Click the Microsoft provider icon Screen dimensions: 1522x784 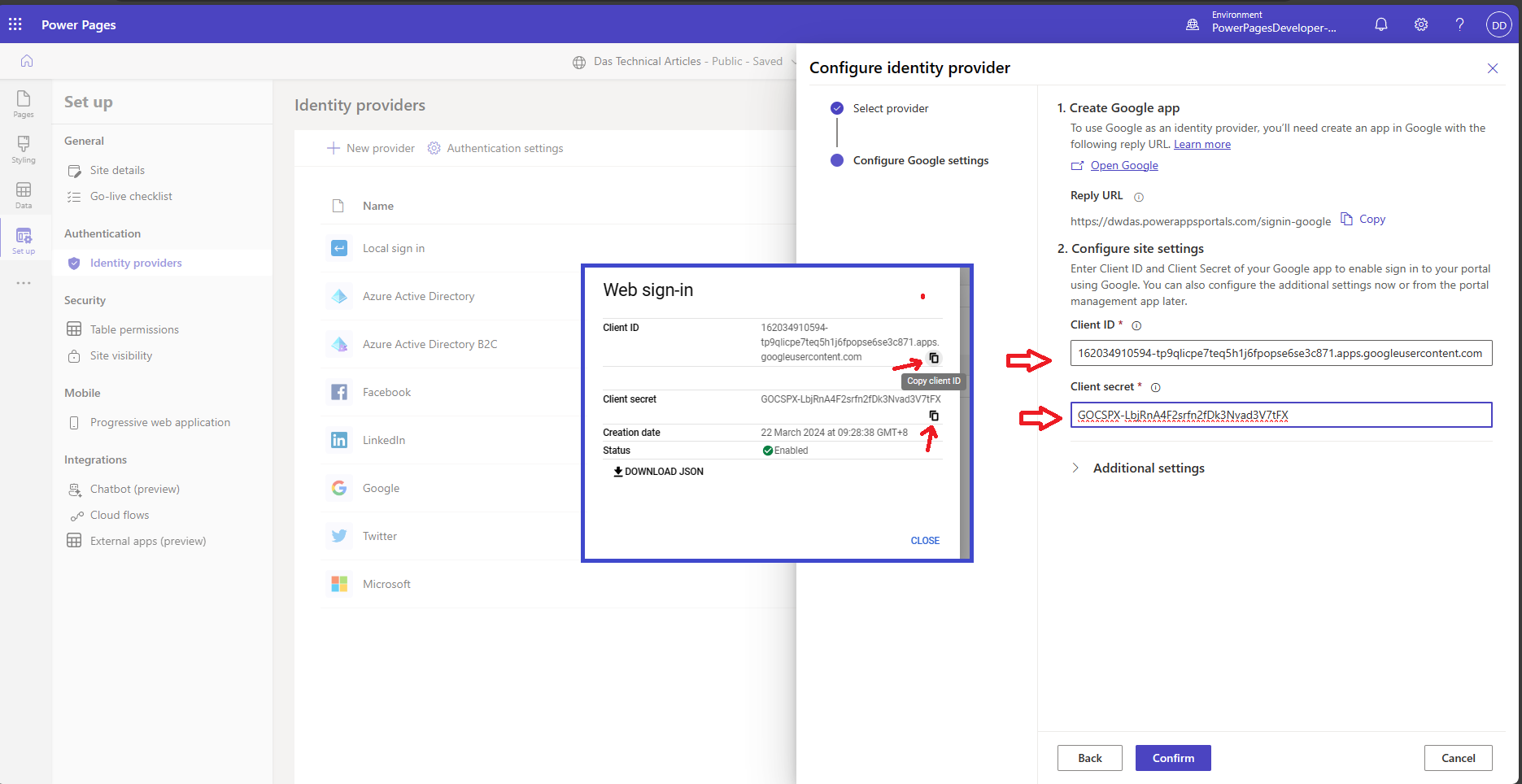[339, 584]
